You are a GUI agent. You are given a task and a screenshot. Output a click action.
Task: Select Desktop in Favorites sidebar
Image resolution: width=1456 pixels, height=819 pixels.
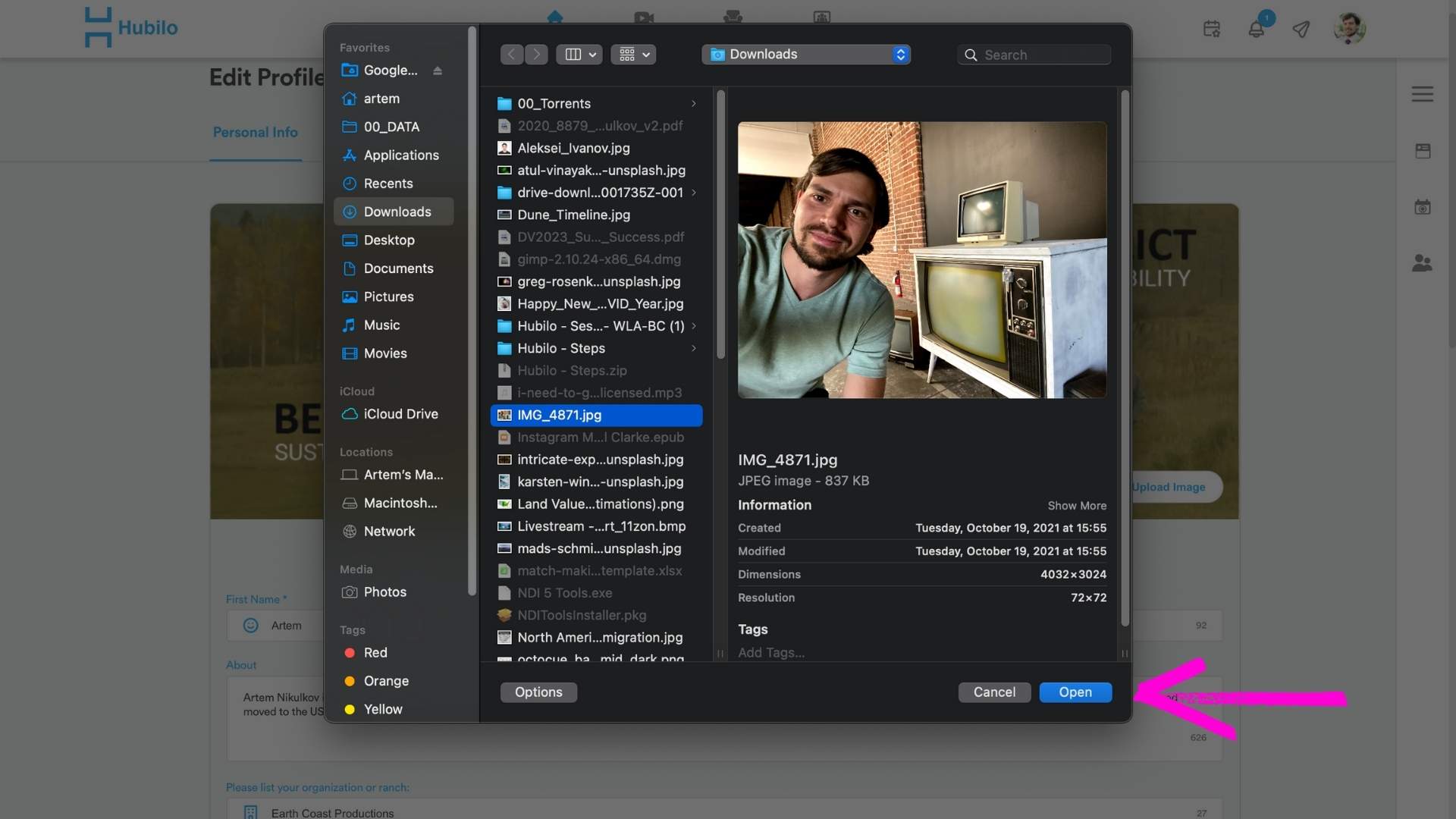tap(389, 240)
